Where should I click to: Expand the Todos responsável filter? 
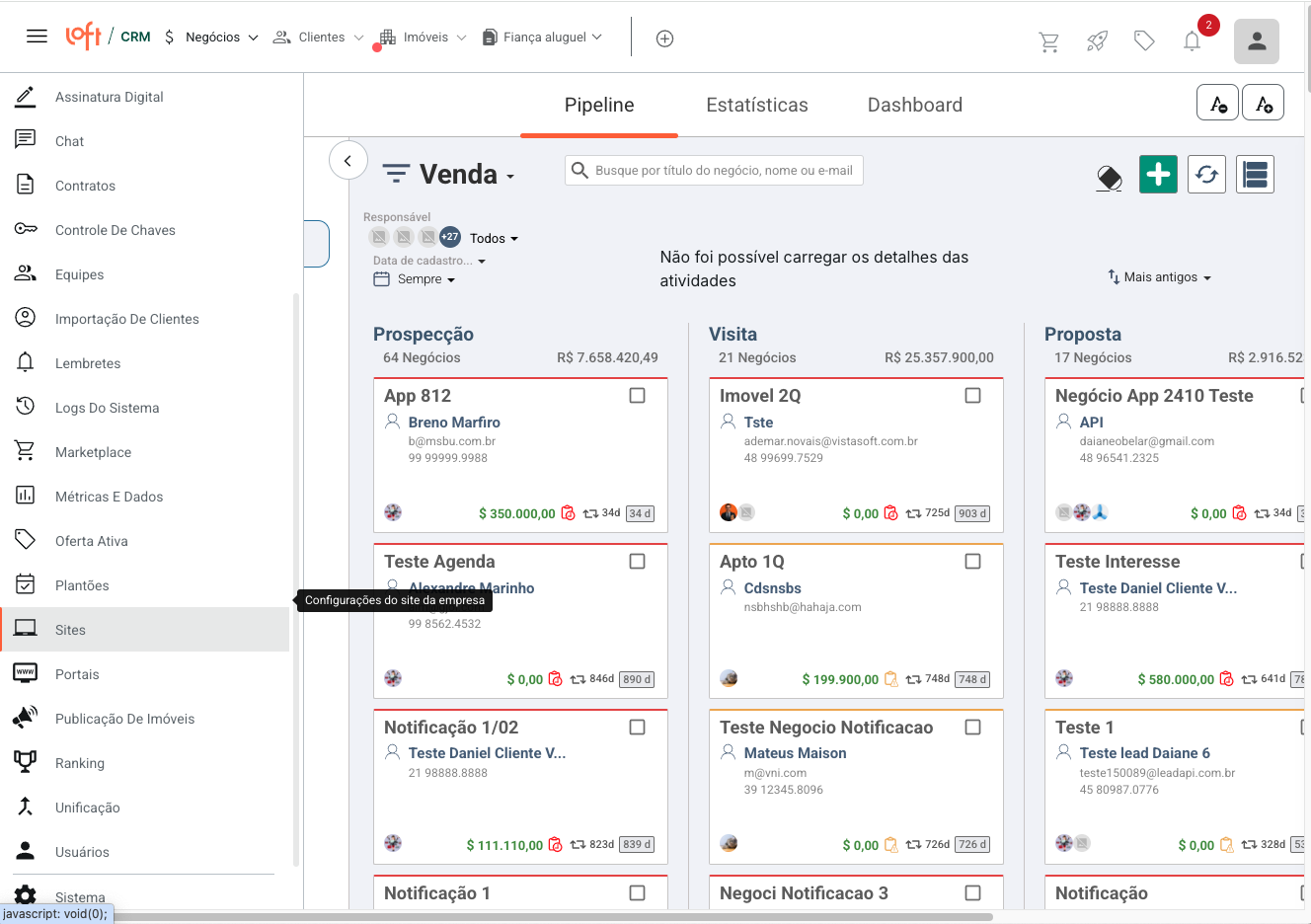pyautogui.click(x=493, y=238)
